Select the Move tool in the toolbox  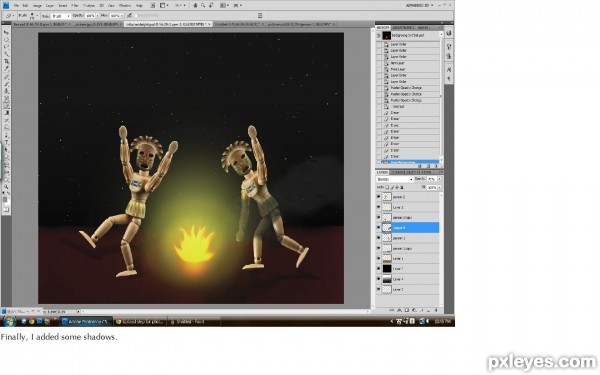tap(6, 33)
